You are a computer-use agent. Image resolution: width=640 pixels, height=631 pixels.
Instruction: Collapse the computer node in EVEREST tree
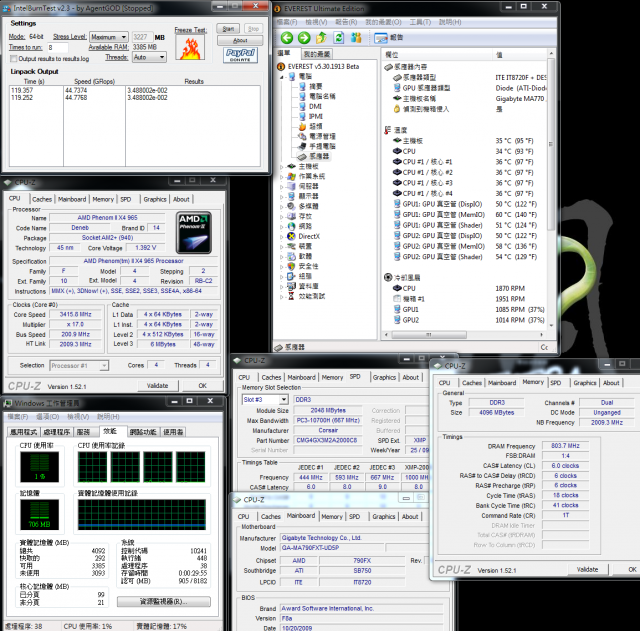coord(281,77)
